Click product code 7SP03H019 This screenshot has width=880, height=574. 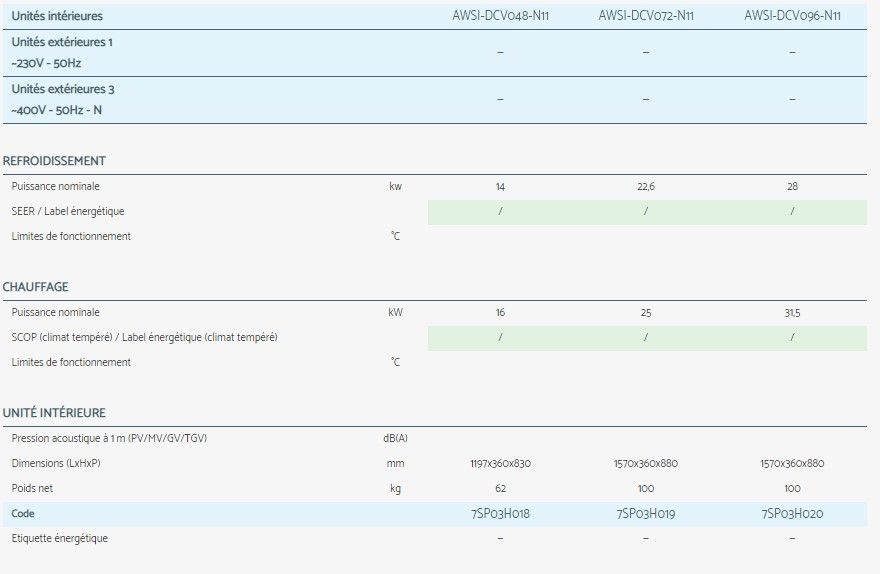point(646,513)
